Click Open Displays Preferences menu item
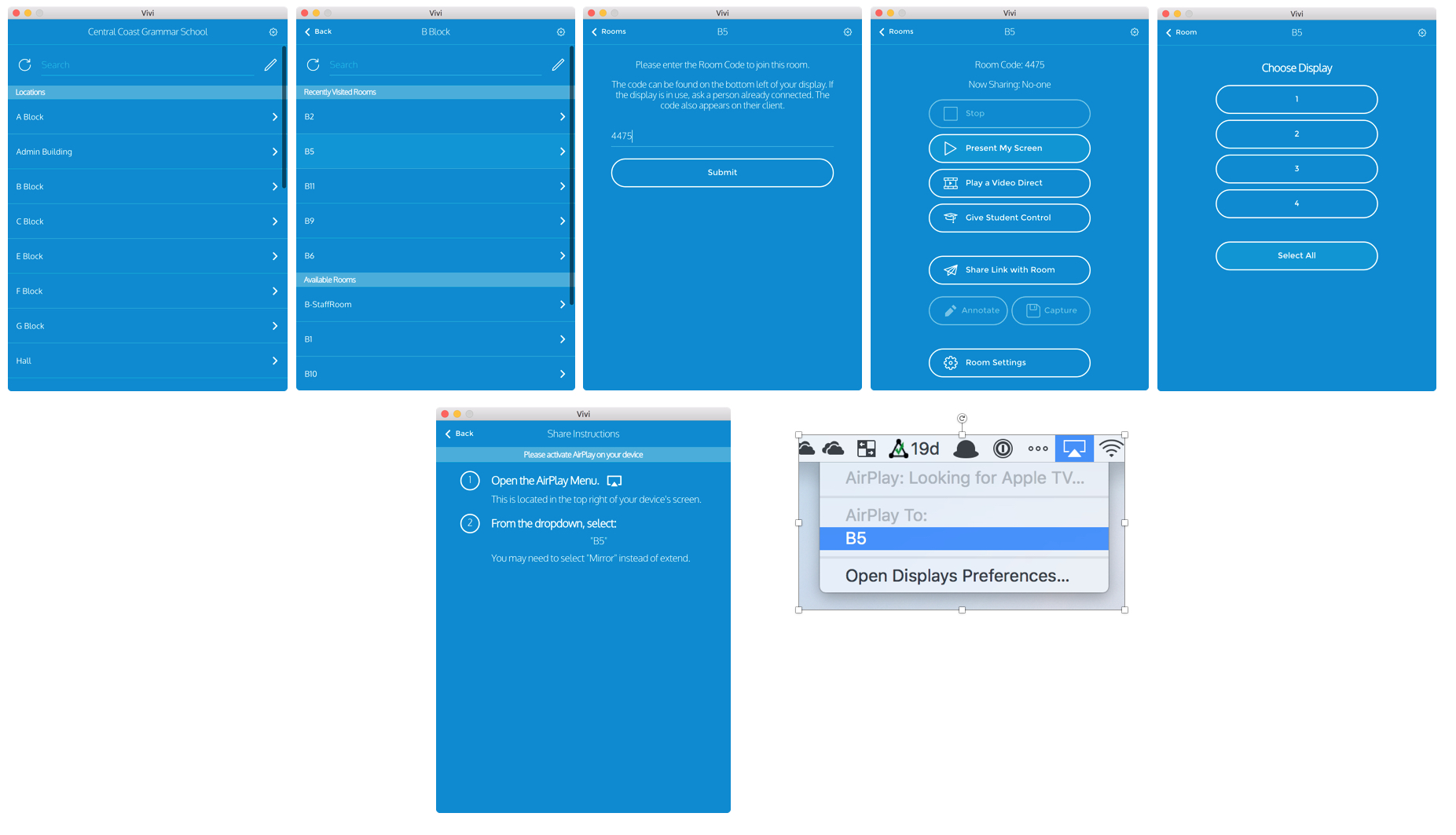Screen dimensions: 1456x835 964,576
